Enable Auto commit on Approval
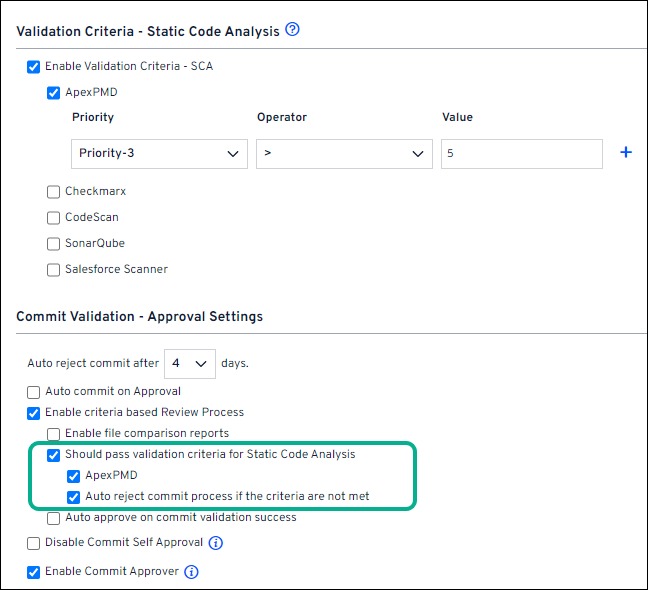The width and height of the screenshot is (648, 590). (x=34, y=392)
